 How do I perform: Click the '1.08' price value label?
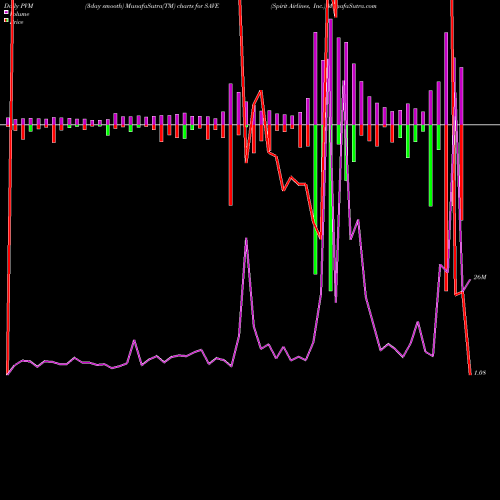point(480,373)
